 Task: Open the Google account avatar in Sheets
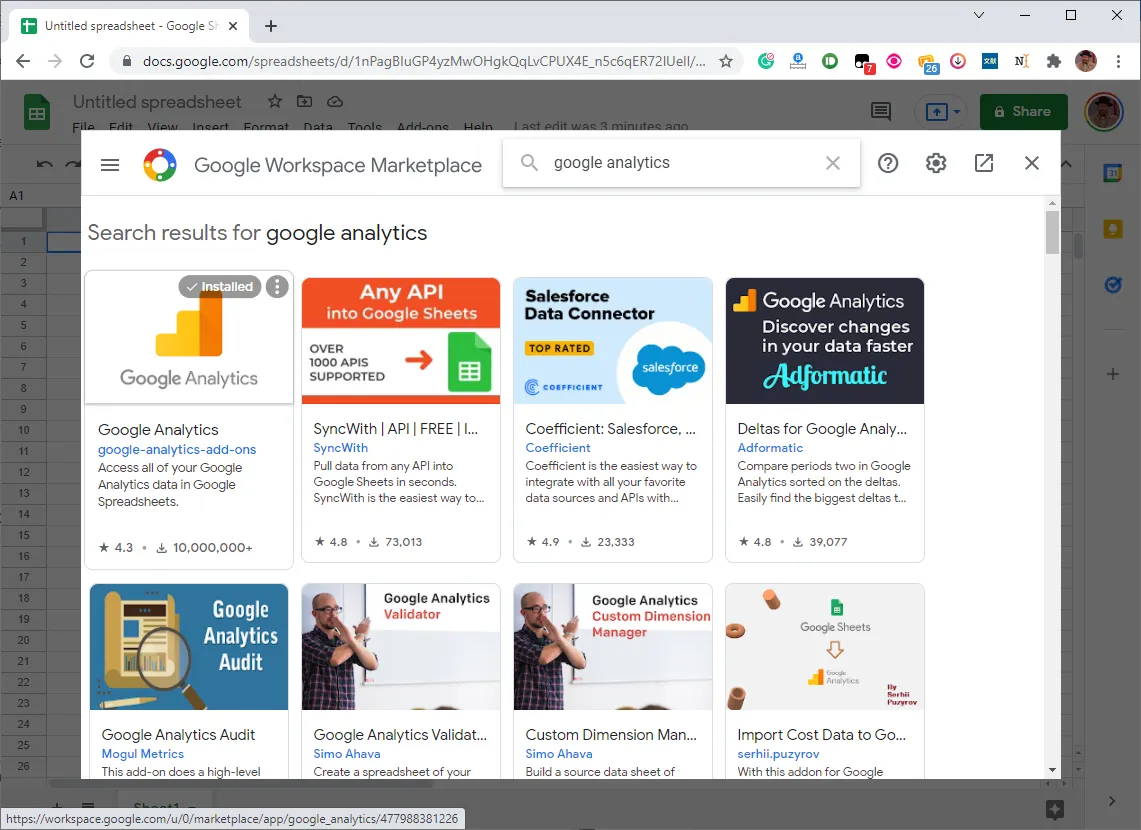1104,111
